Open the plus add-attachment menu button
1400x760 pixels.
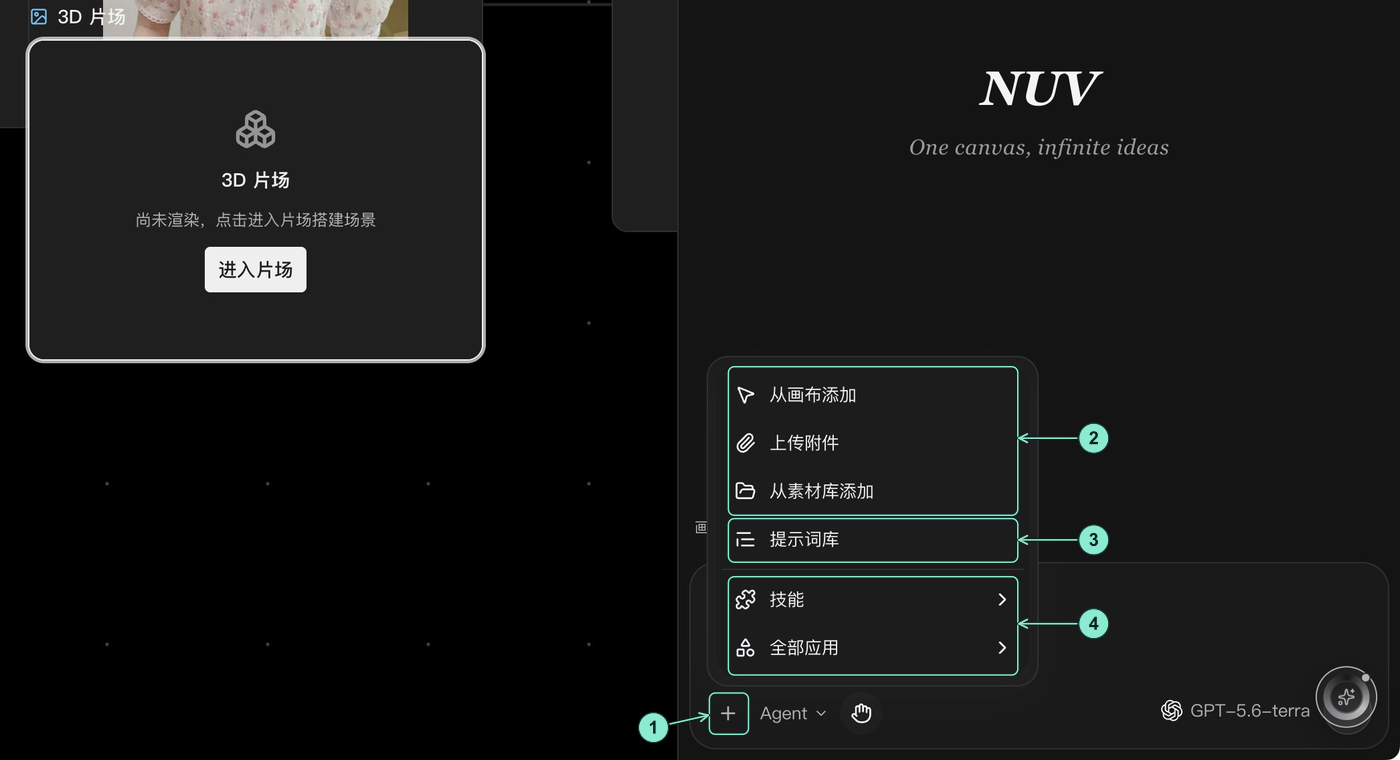(728, 713)
